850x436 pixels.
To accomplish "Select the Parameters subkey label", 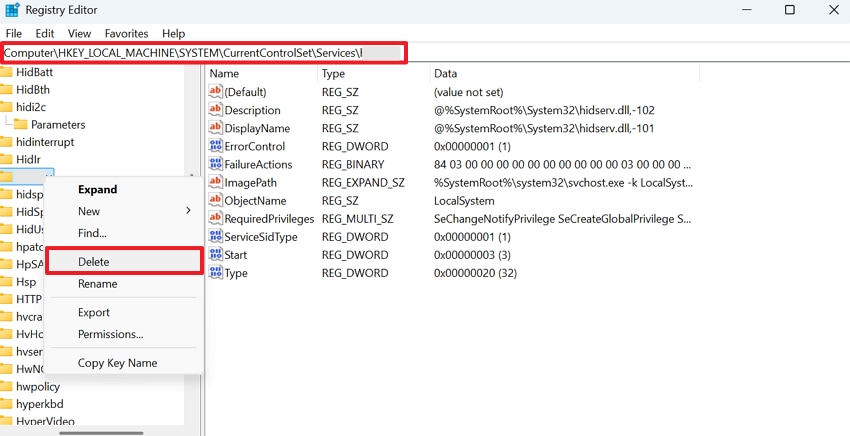I will 58,125.
